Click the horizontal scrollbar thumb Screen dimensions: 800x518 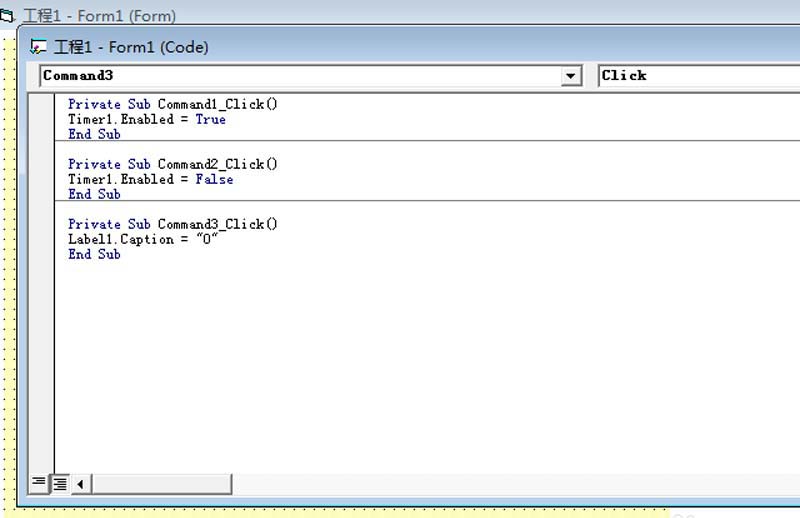pos(162,484)
